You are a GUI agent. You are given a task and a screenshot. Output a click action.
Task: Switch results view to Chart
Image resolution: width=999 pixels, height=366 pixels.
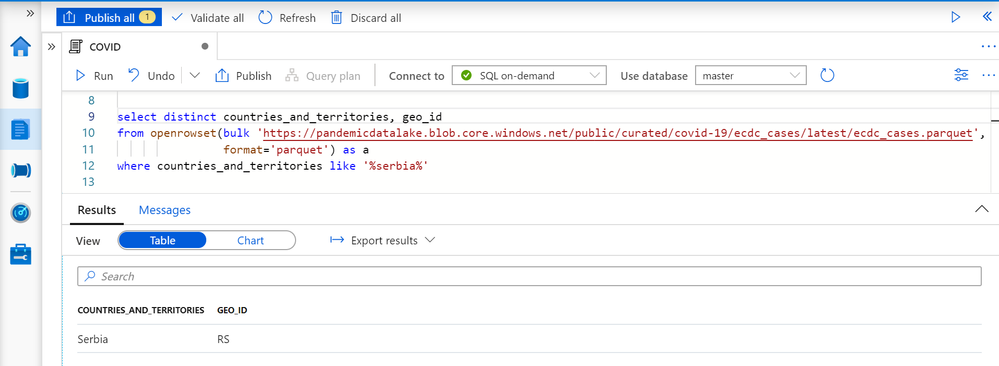tap(250, 240)
